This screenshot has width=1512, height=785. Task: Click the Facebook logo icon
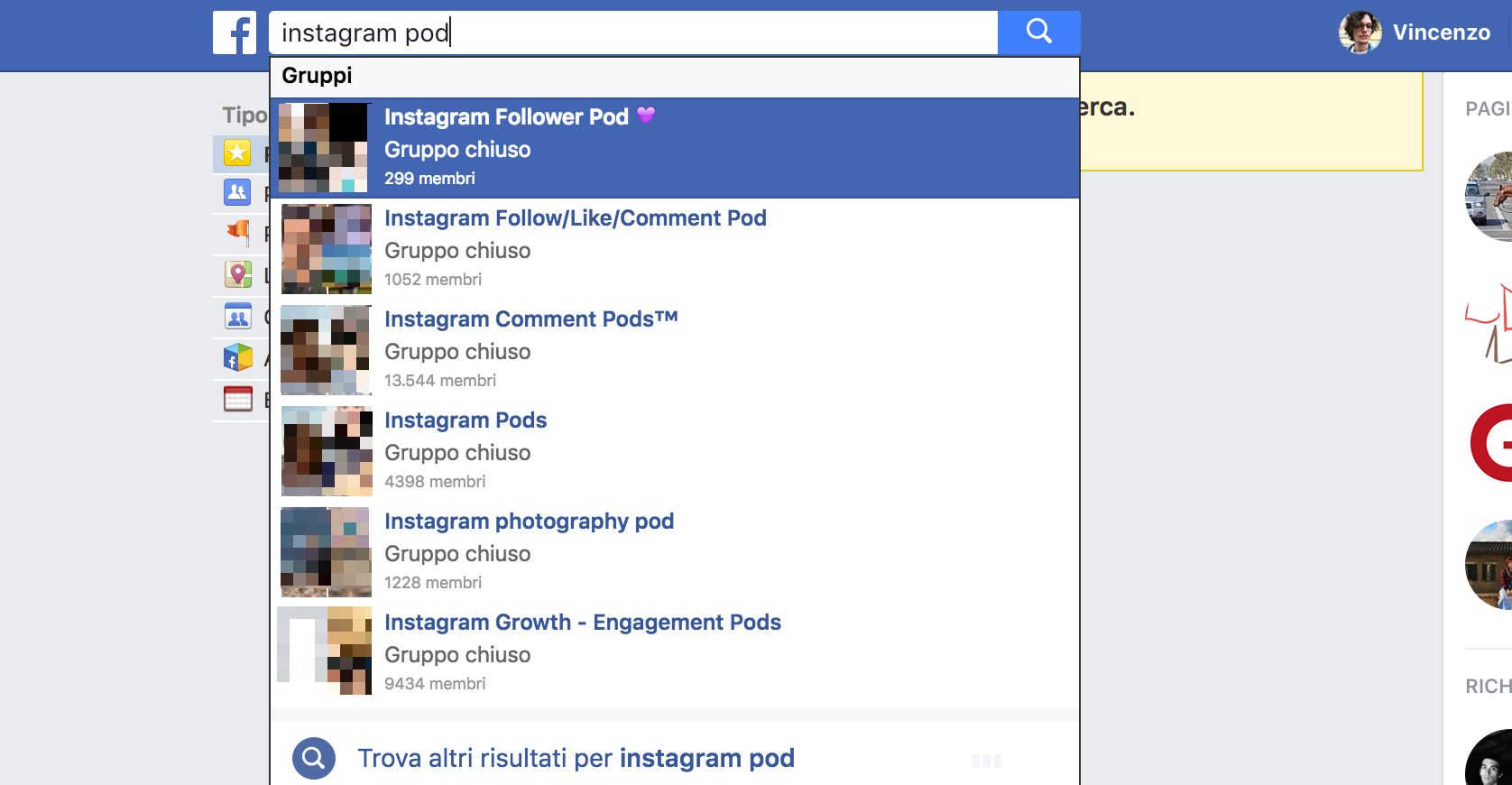click(x=235, y=32)
